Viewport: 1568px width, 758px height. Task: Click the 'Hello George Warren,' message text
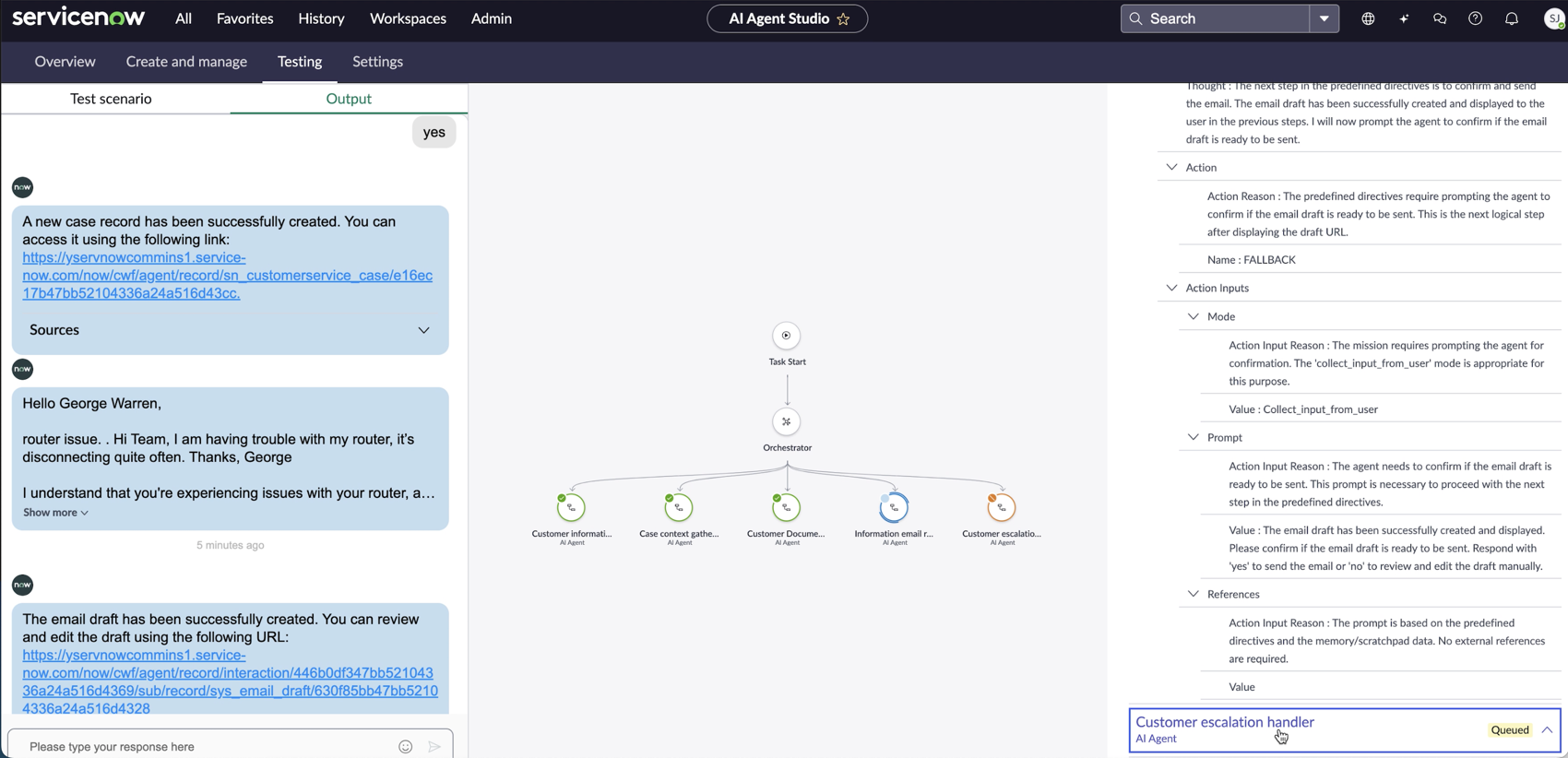click(x=92, y=403)
